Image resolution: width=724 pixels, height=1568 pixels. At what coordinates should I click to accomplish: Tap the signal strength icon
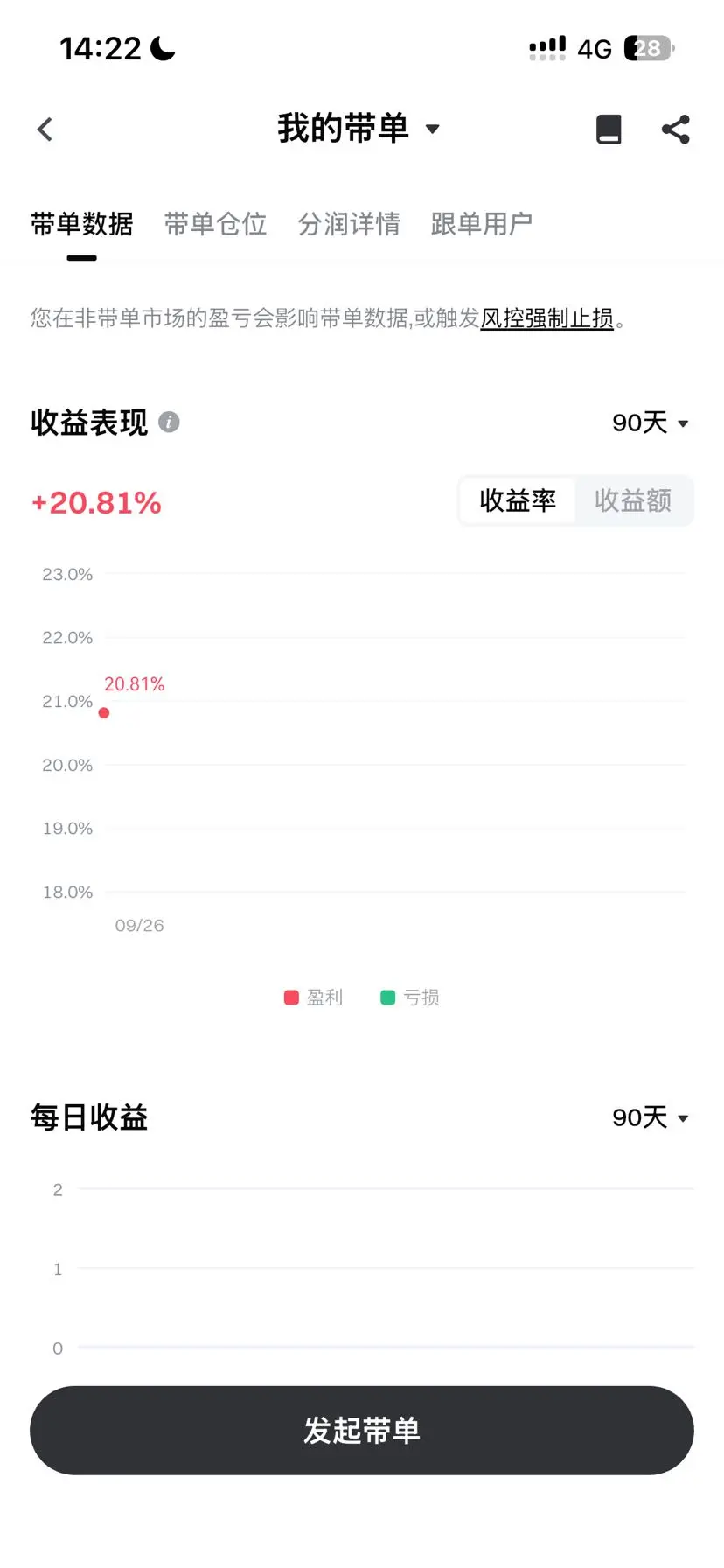[x=547, y=48]
